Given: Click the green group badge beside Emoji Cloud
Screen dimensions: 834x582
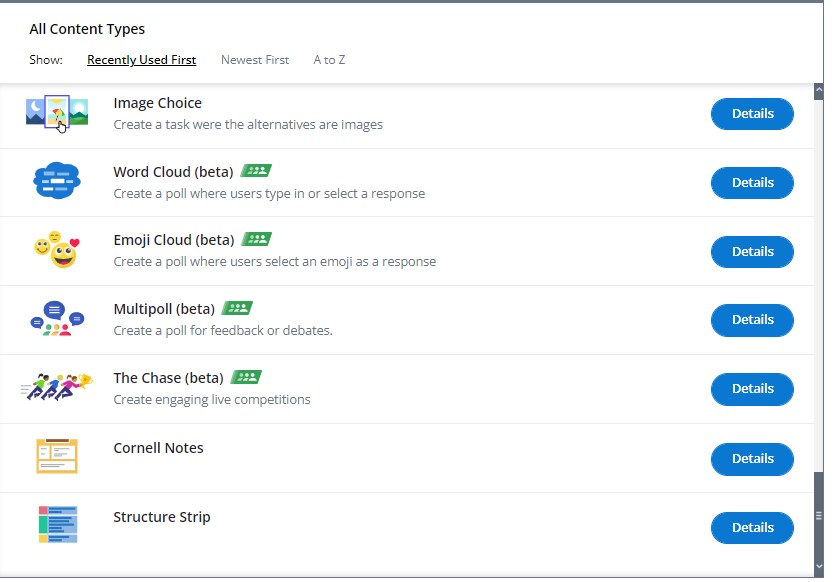Looking at the screenshot, I should point(256,239).
